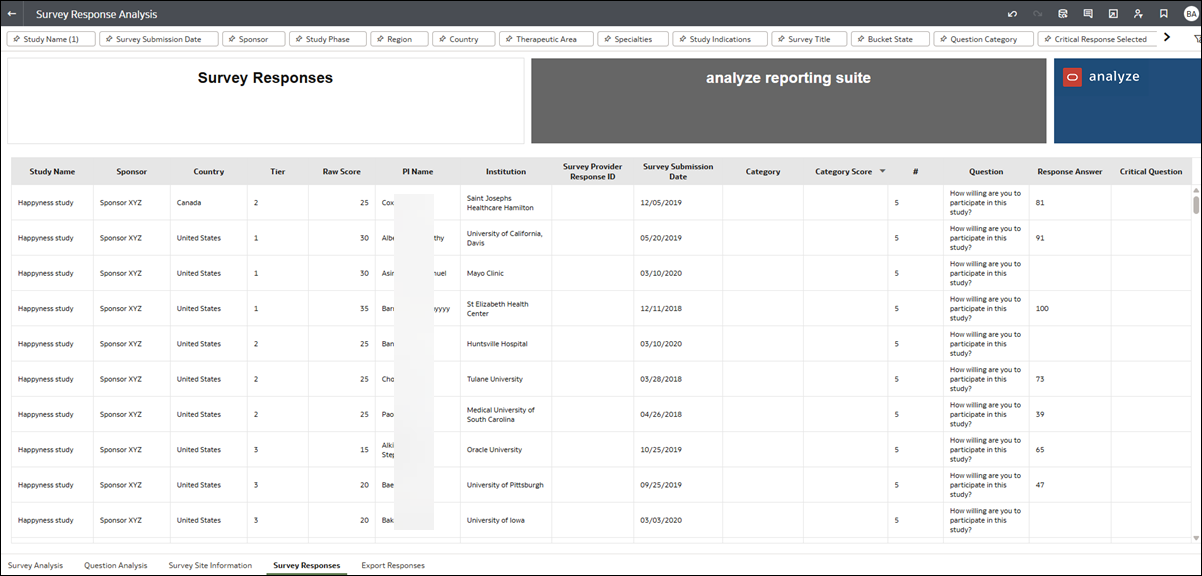Open the Country filter

(463, 39)
